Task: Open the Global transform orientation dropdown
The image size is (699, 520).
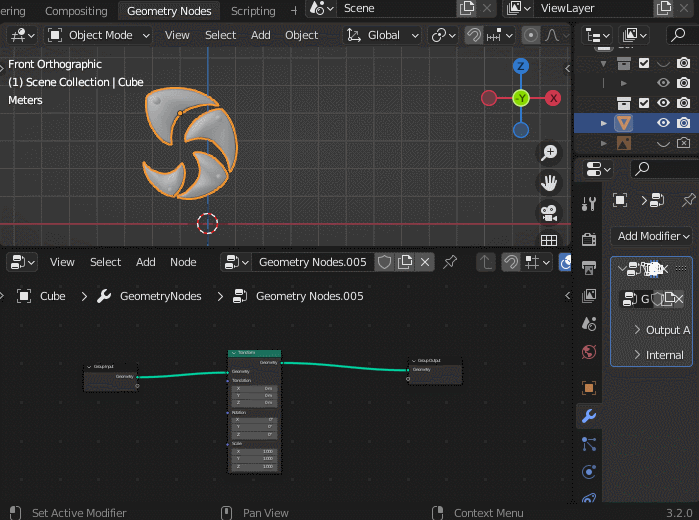Action: (383, 35)
